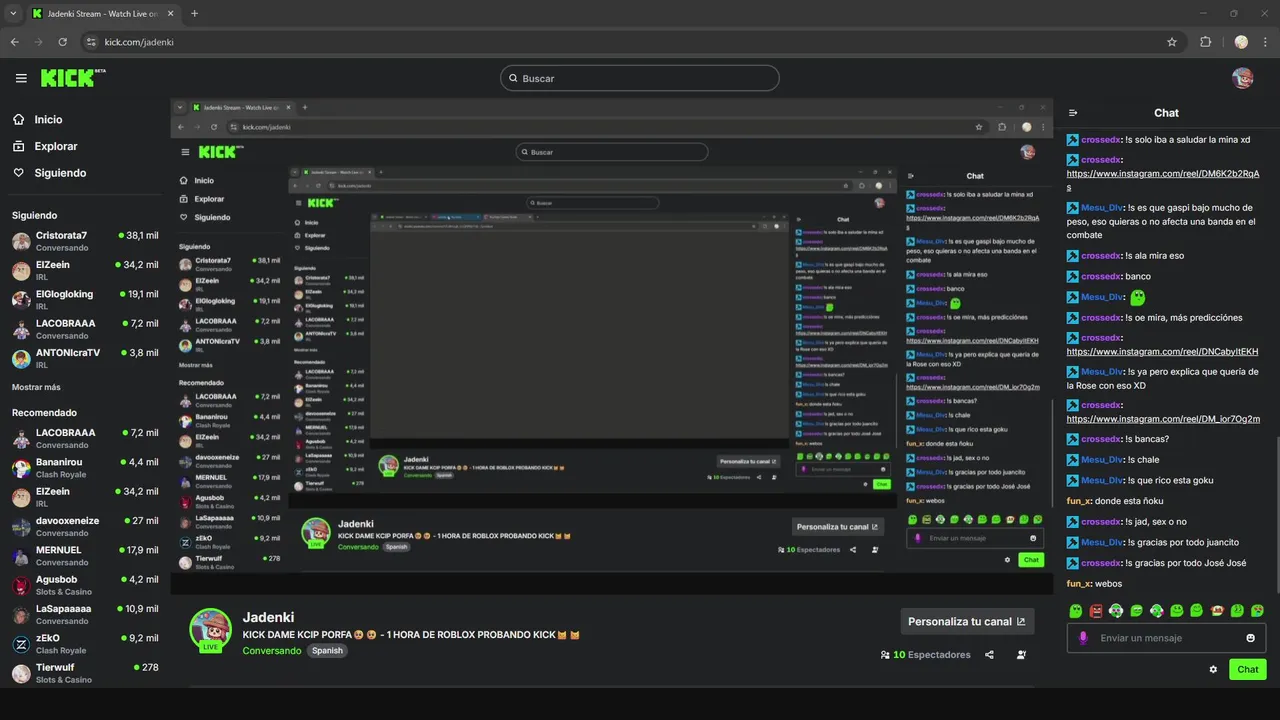This screenshot has width=1280, height=720.
Task: Click the Personaliza tu canal button
Action: pos(967,621)
